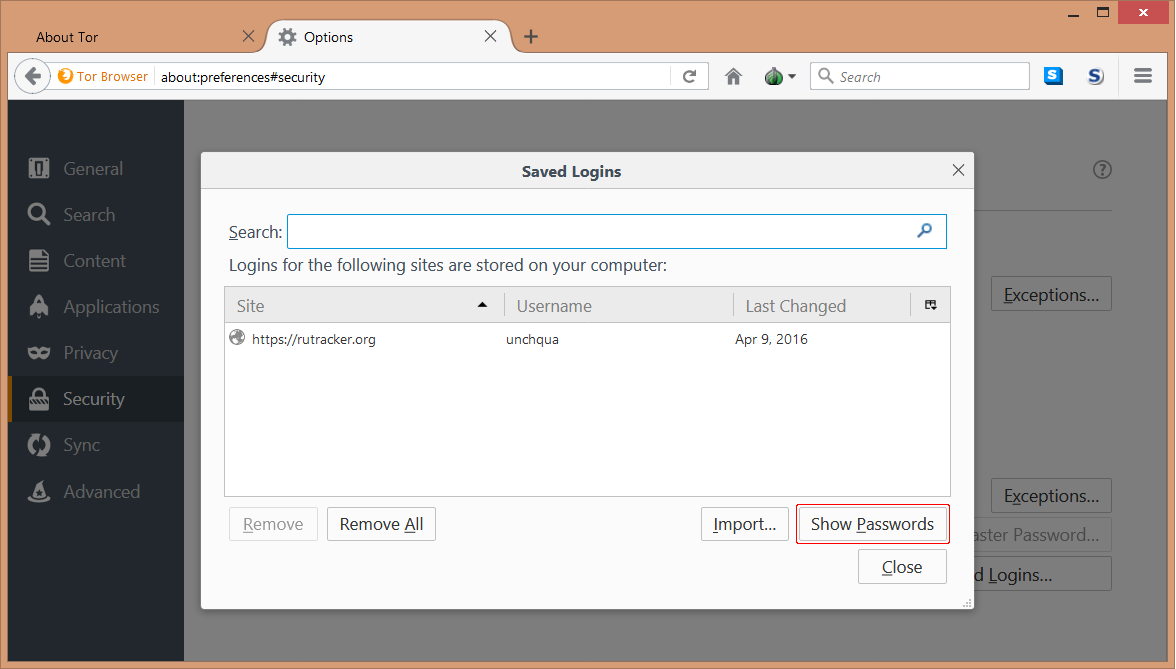Close the Saved Logins dialog with X

click(958, 171)
